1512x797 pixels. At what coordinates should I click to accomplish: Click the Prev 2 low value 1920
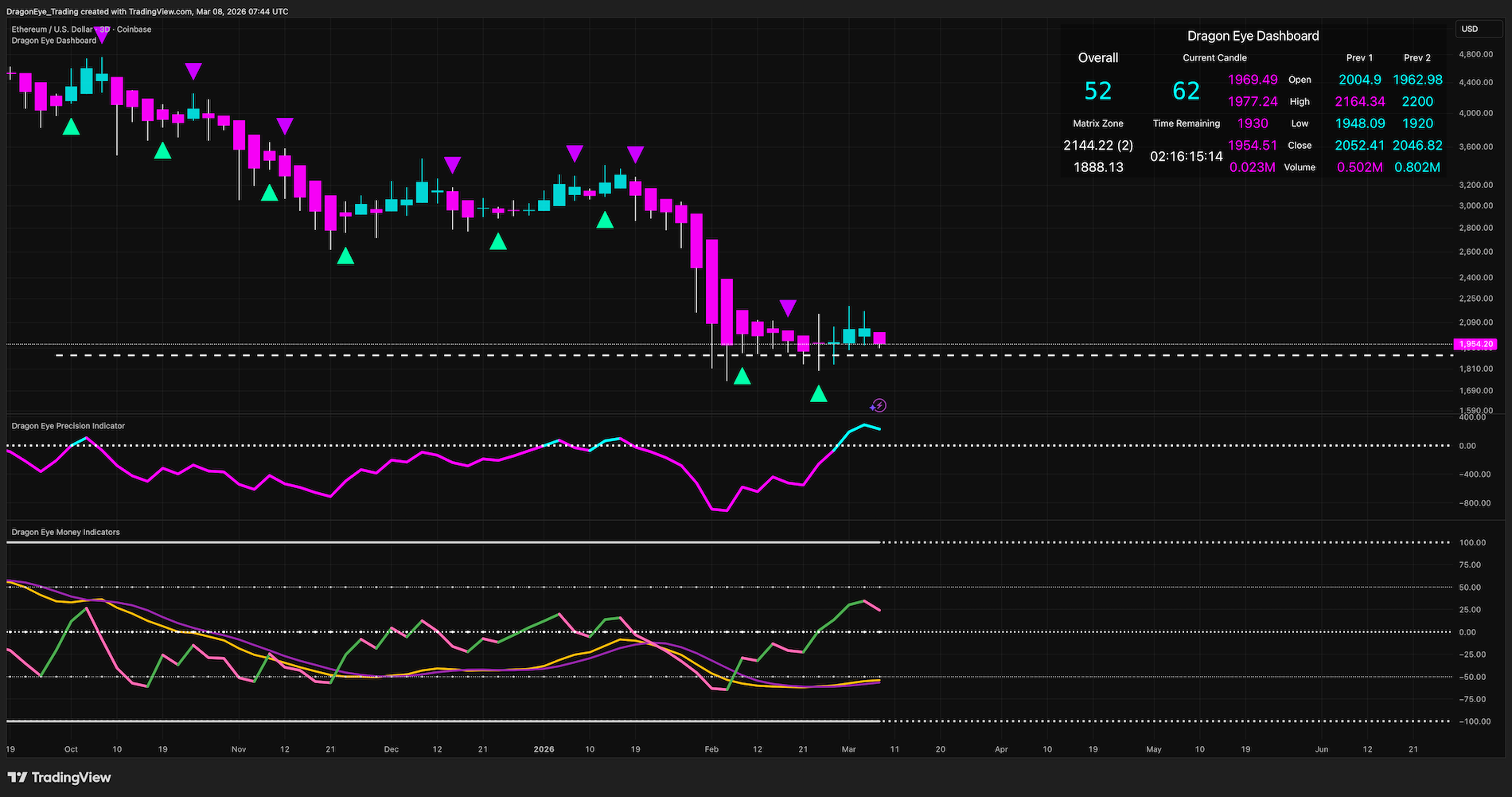click(1417, 123)
